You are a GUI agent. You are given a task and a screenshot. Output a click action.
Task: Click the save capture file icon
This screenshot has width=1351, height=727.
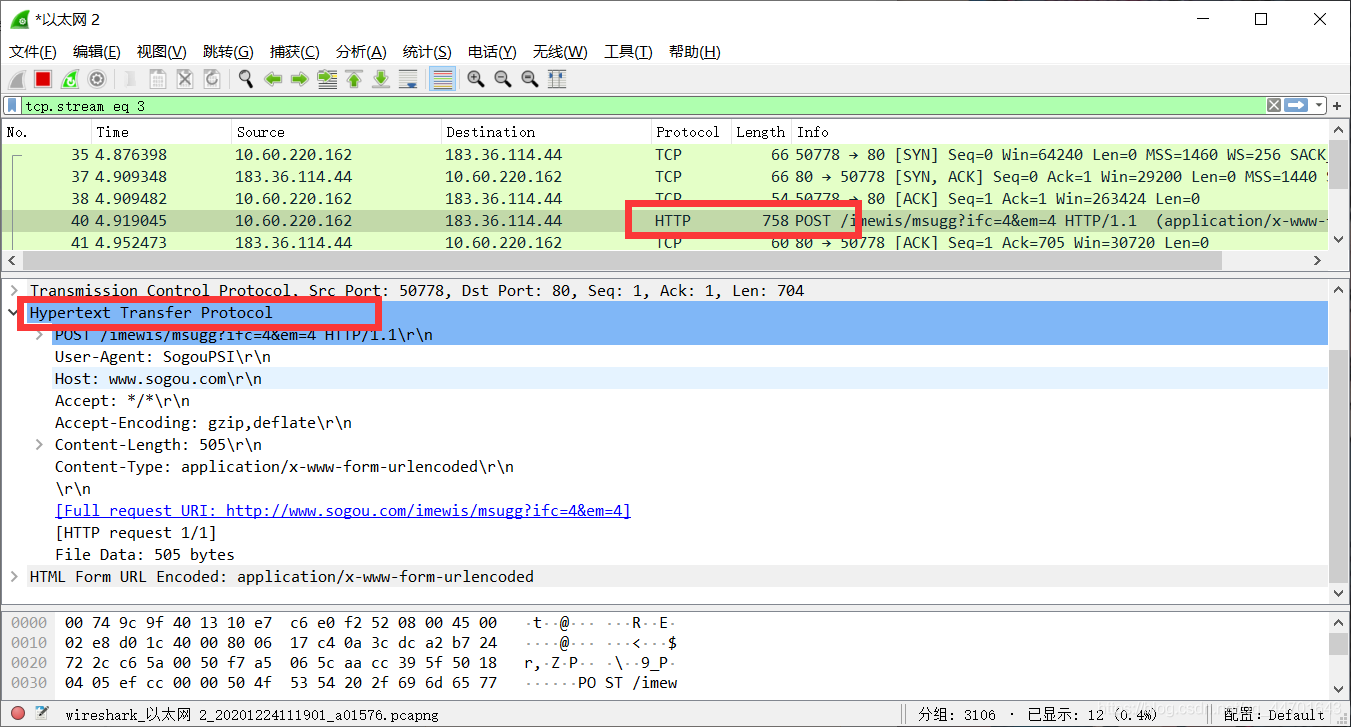coord(158,79)
